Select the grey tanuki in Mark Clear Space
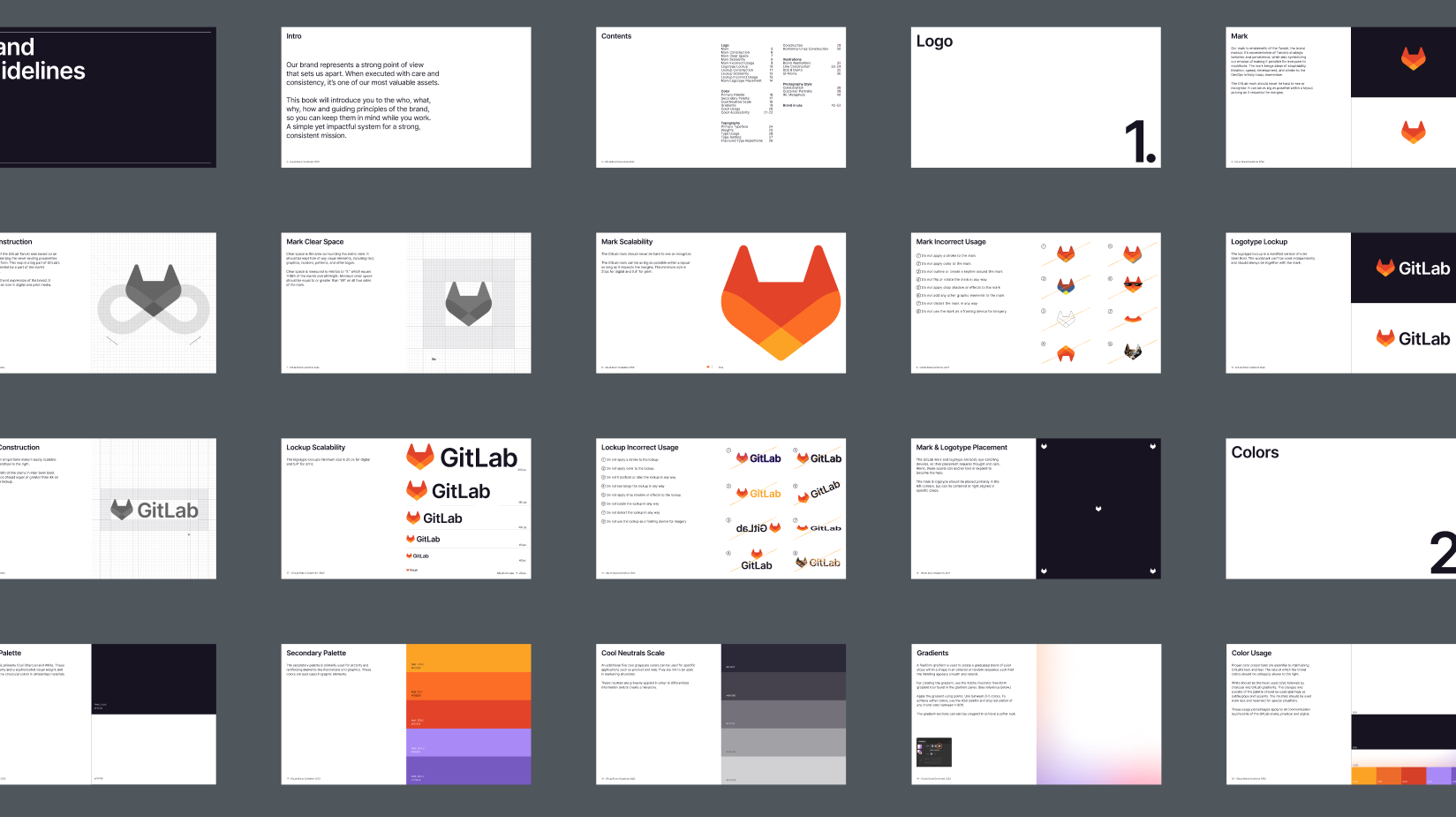1456x817 pixels. [468, 303]
